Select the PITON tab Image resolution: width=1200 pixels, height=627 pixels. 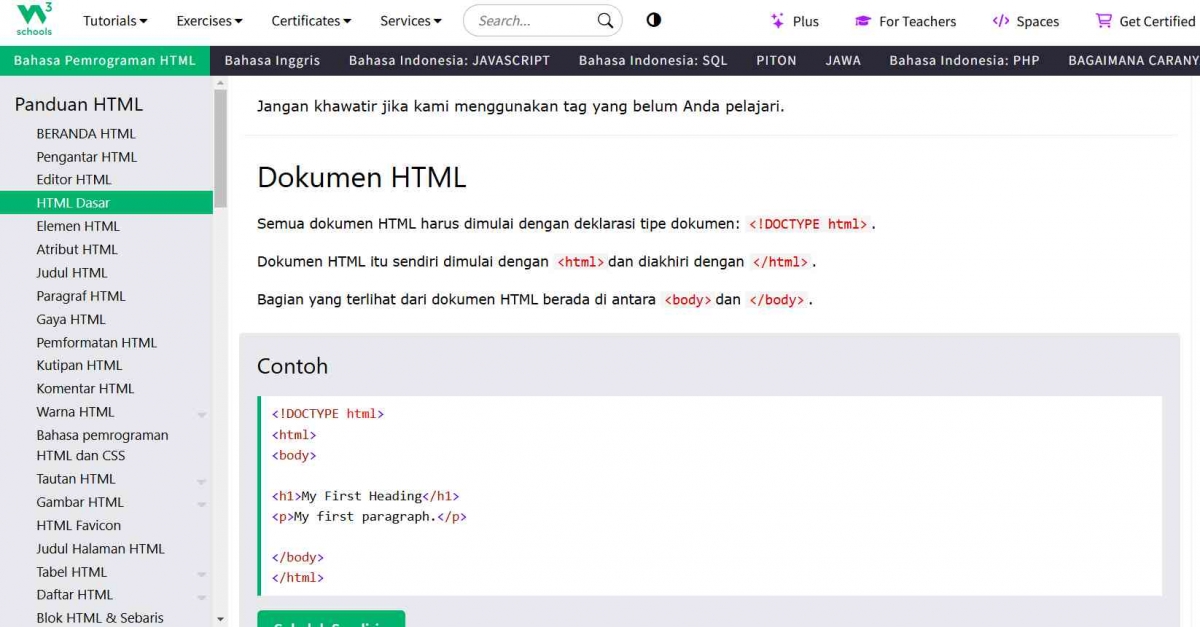pyautogui.click(x=776, y=60)
